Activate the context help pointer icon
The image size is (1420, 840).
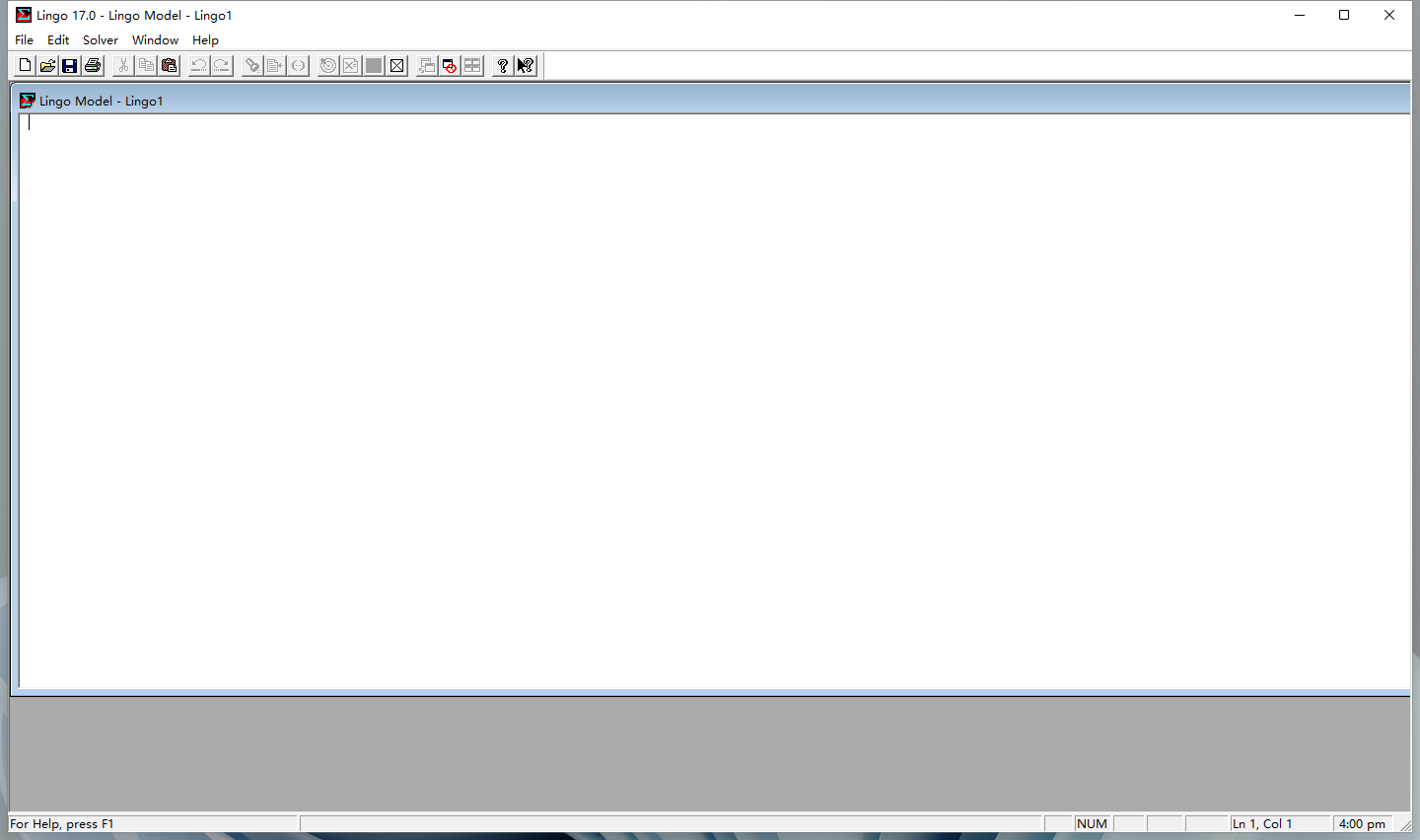[x=526, y=66]
